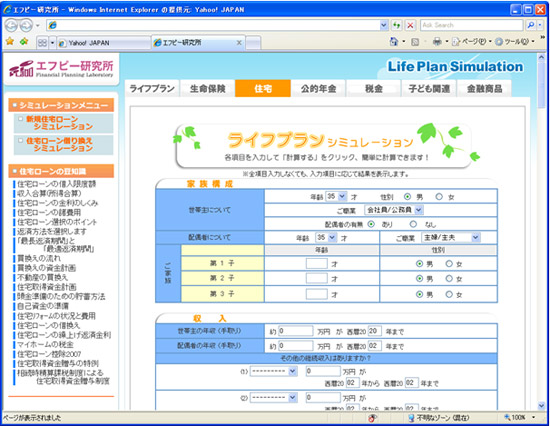Select 女 for 第1子 gender
The width and height of the screenshot is (550, 426).
point(449,264)
